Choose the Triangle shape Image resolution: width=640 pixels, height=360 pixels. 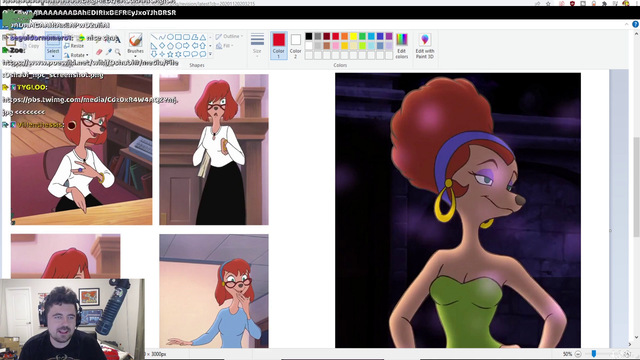(203, 37)
